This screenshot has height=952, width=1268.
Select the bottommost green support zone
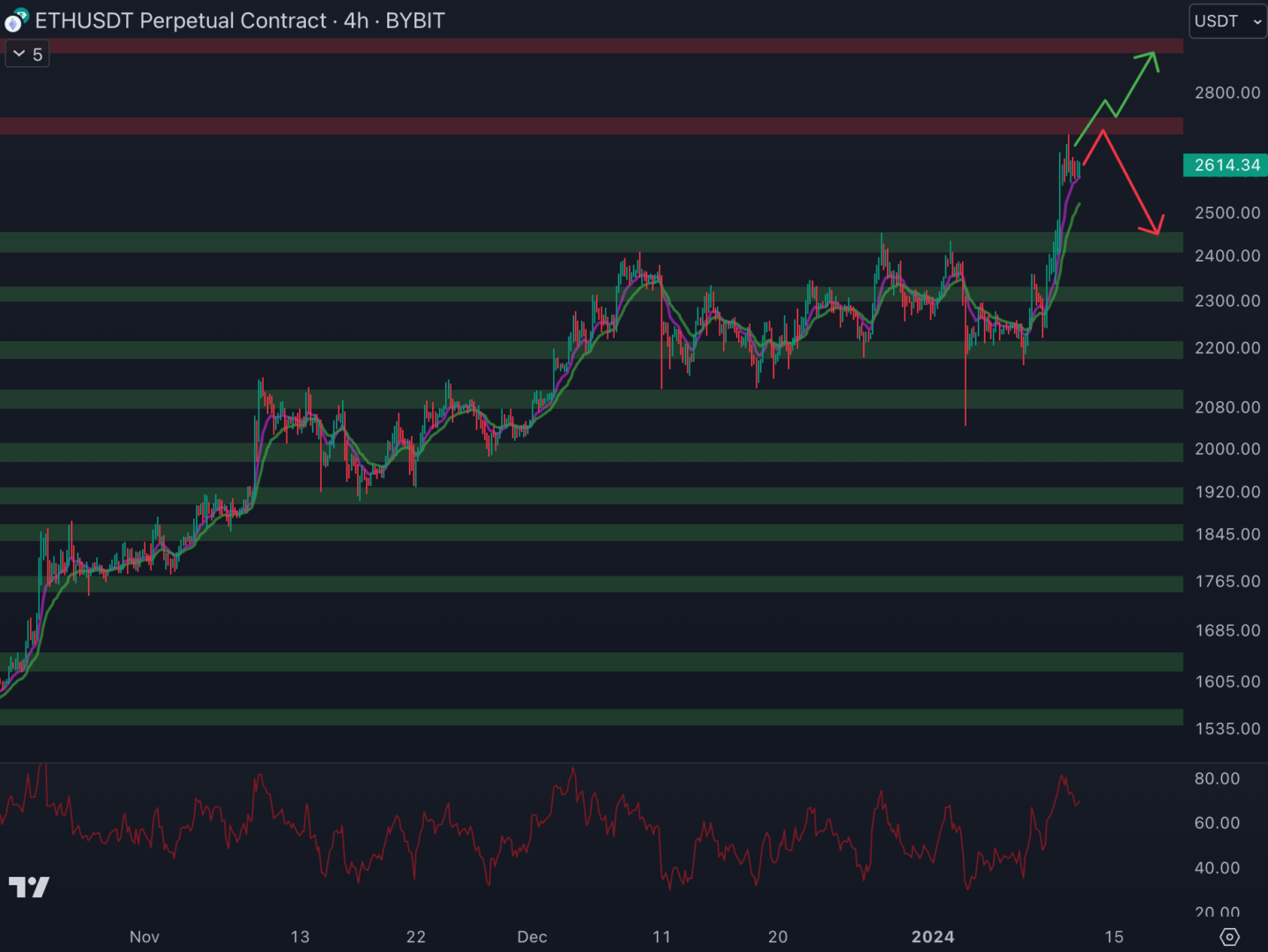click(x=529, y=718)
